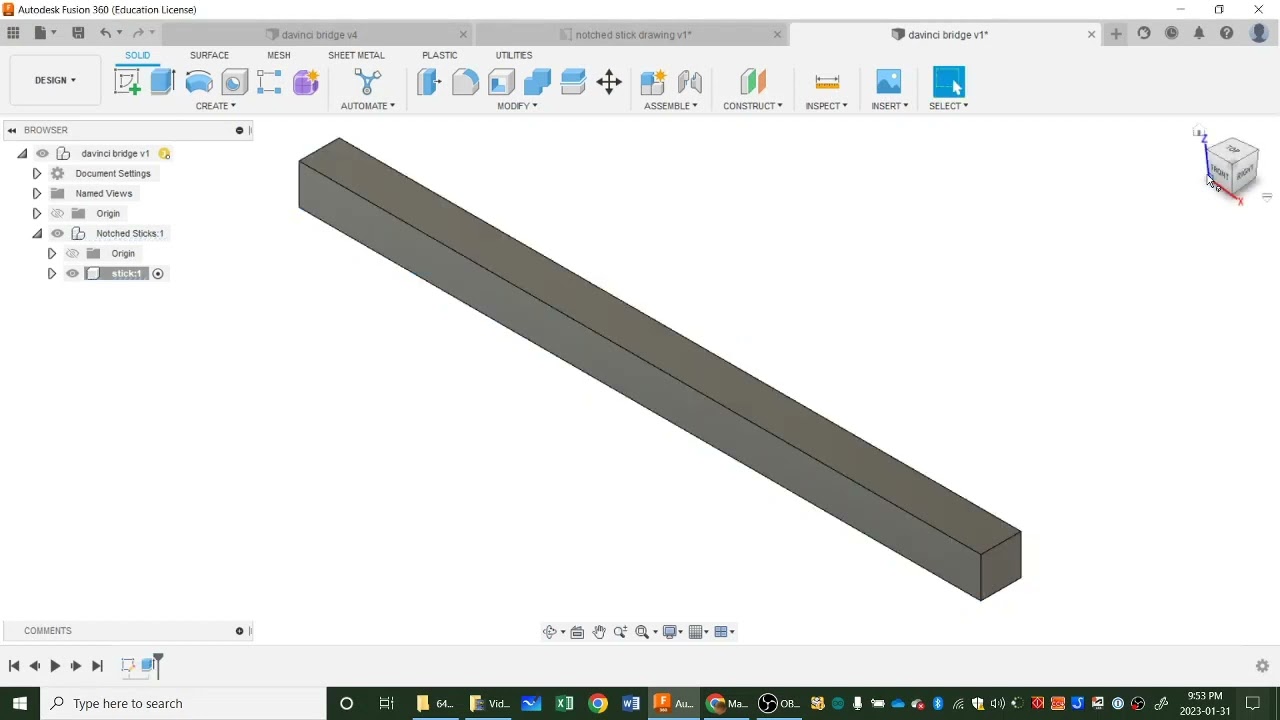Open the job status clock icon
Image resolution: width=1280 pixels, height=720 pixels.
tap(1171, 33)
